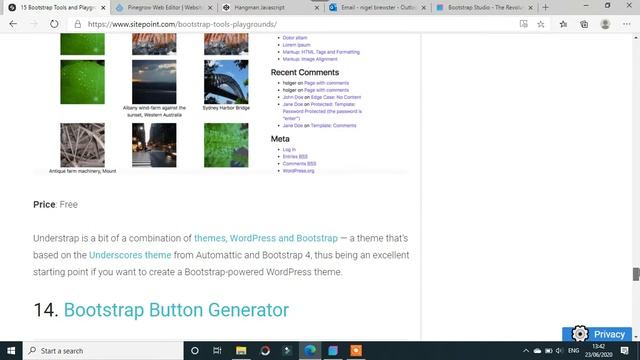Show hidden system tray icons chevron
The height and width of the screenshot is (360, 640).
pos(526,351)
